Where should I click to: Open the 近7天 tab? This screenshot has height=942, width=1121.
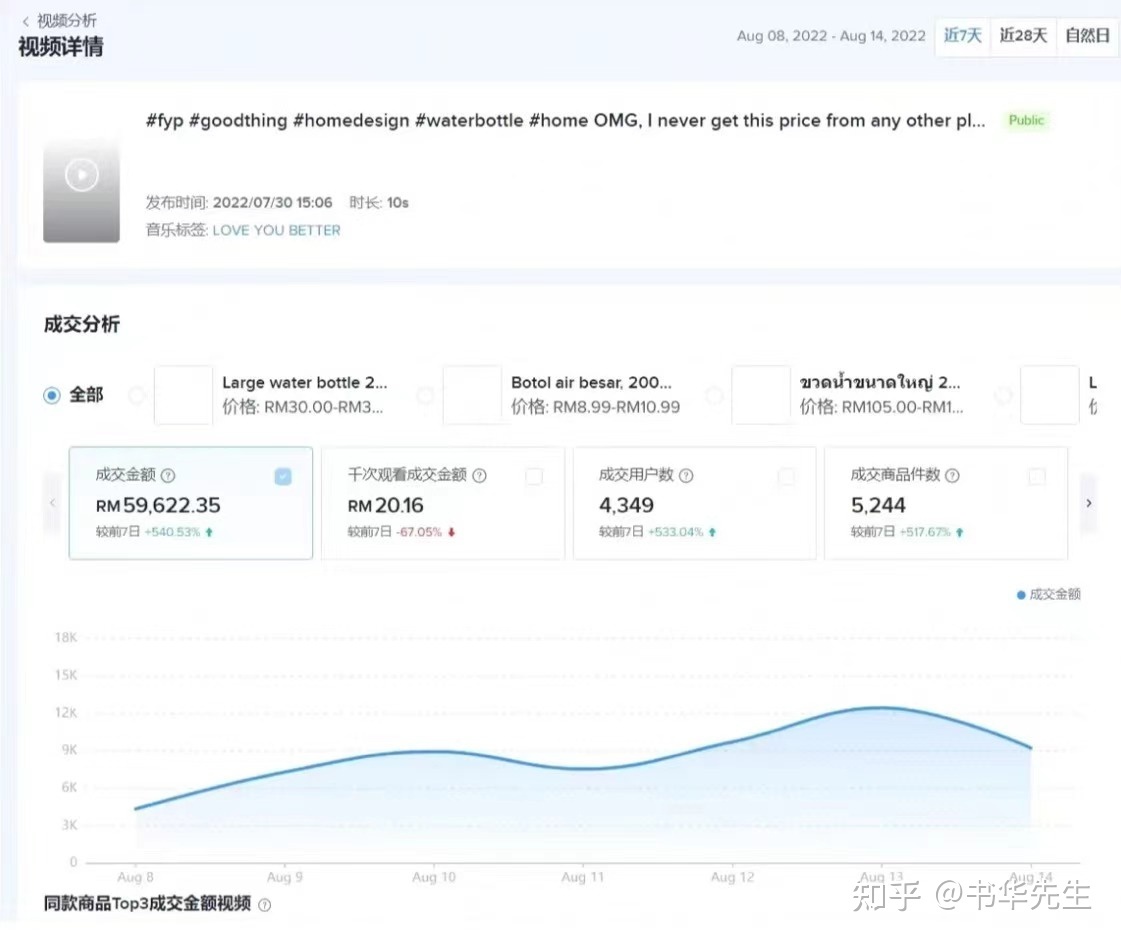[x=961, y=35]
